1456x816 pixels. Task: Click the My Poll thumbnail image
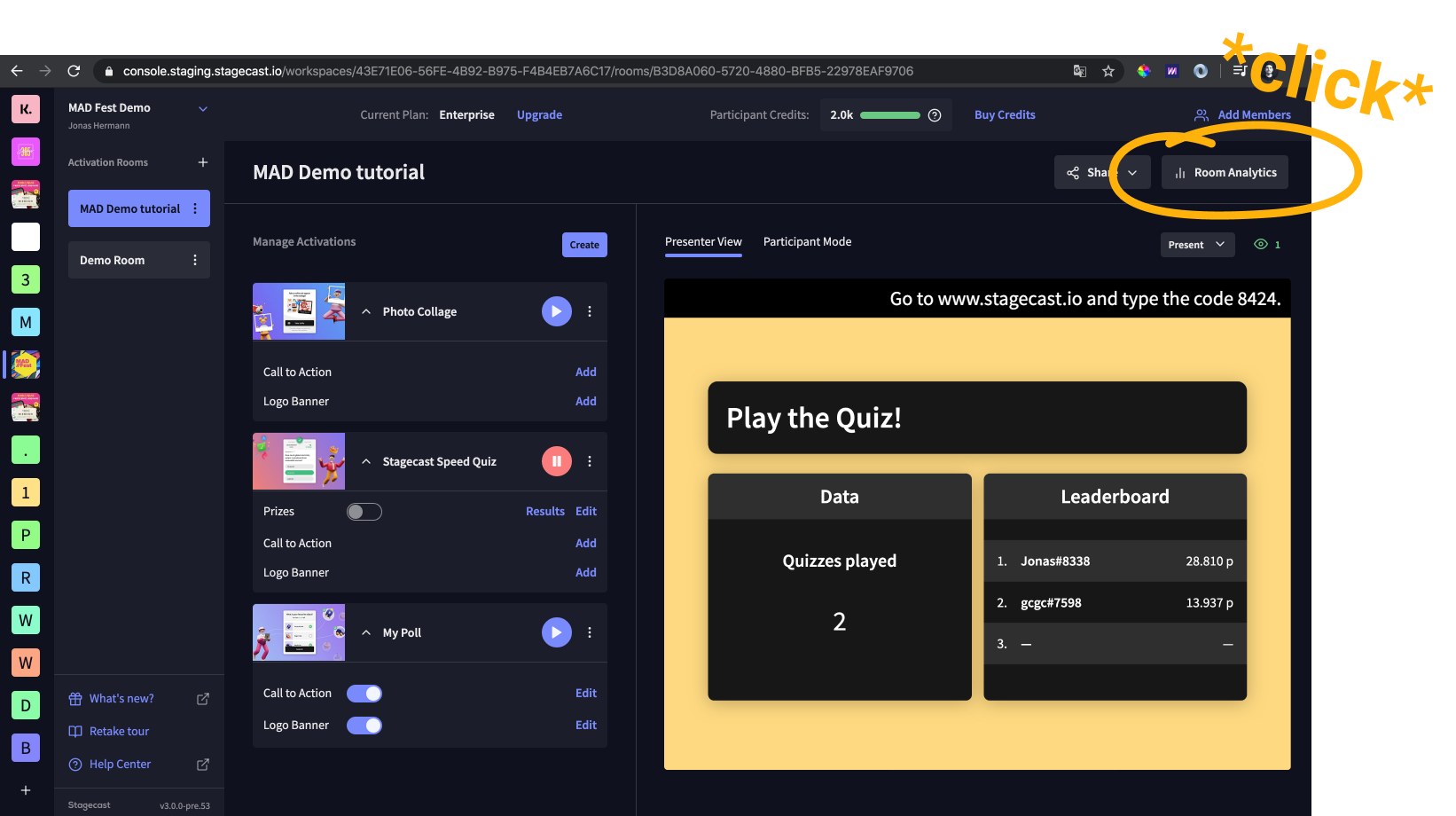(x=299, y=632)
